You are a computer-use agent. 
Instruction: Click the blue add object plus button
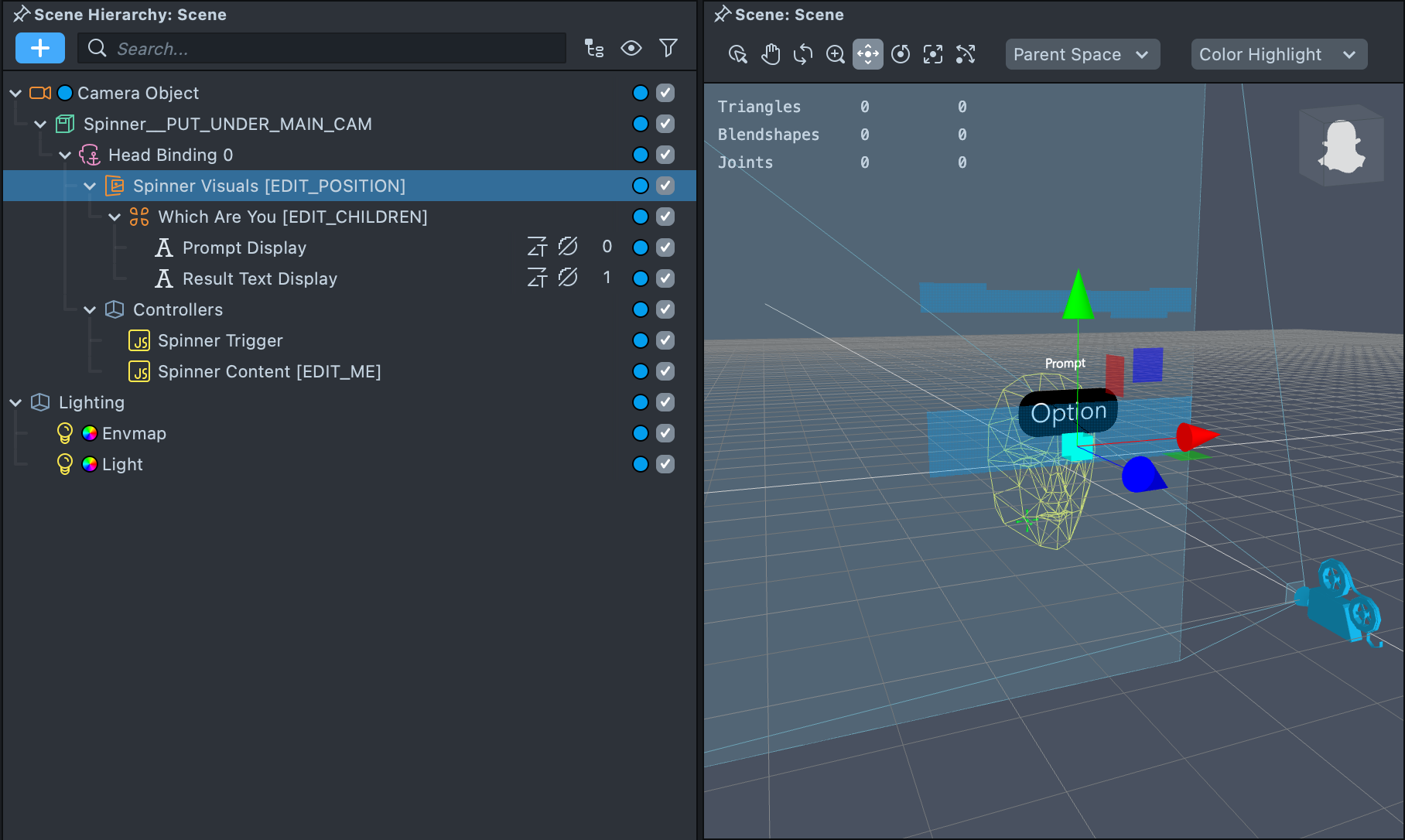point(40,49)
